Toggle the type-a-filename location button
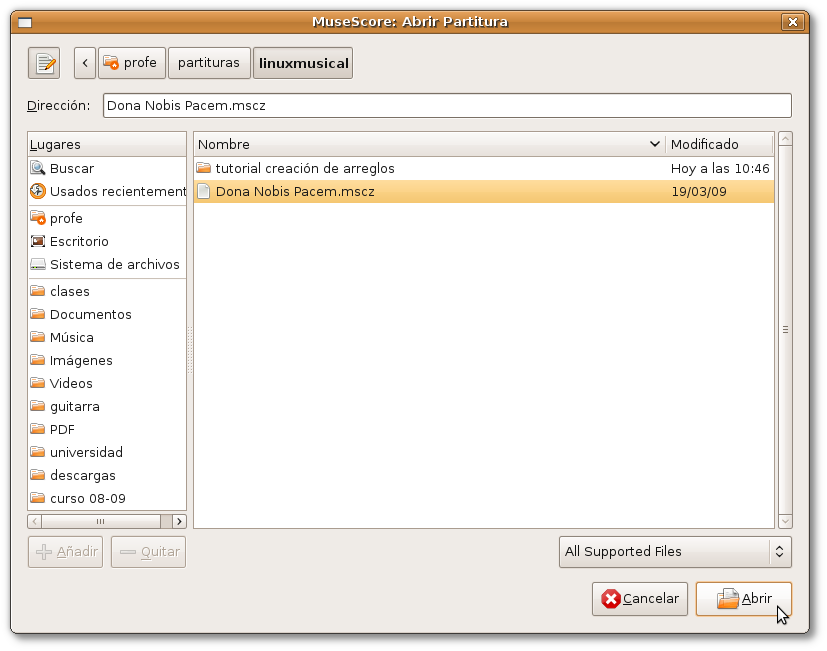 [44, 63]
